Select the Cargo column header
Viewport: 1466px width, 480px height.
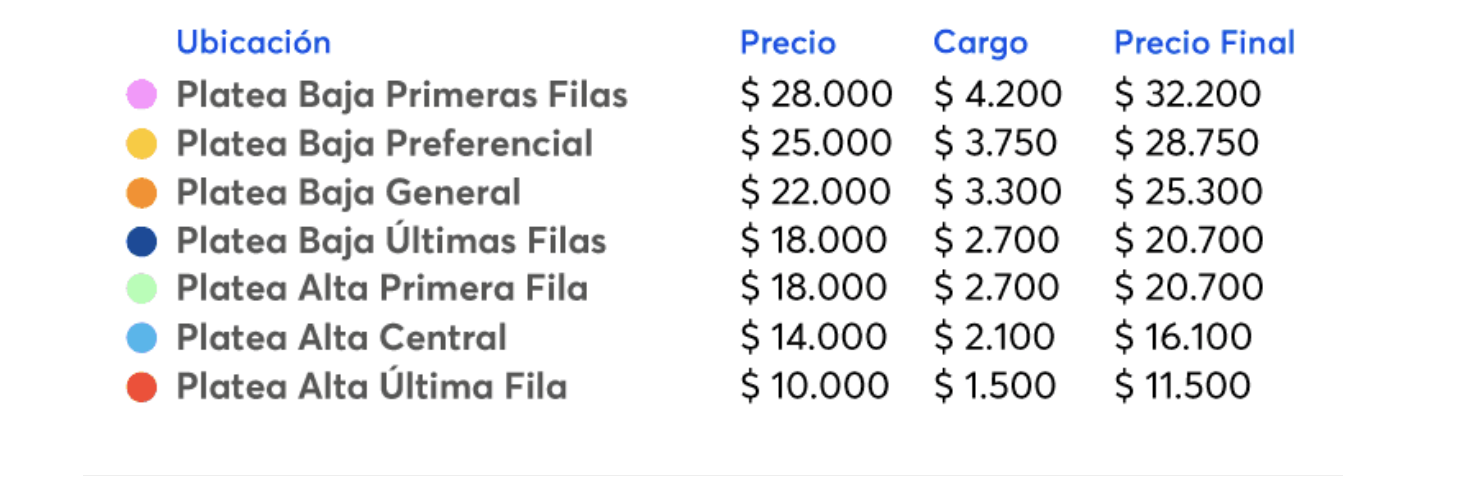980,44
